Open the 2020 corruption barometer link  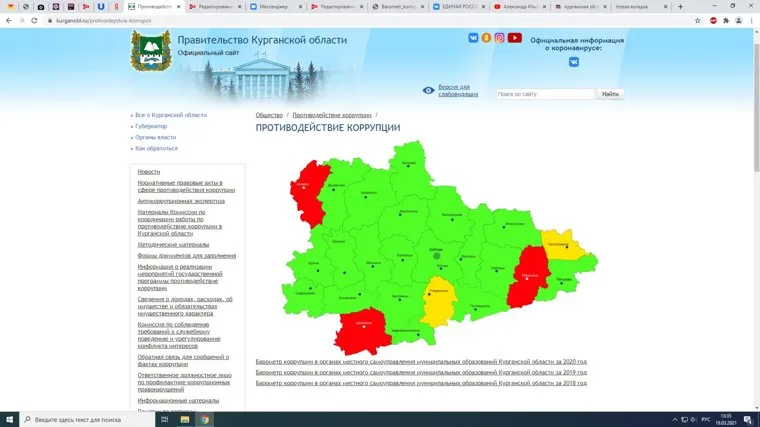point(420,361)
